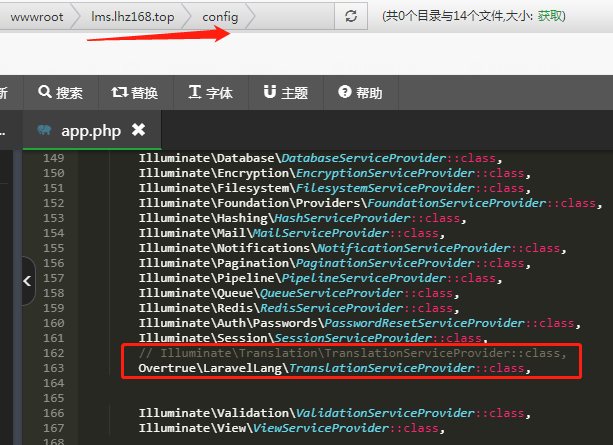Click the NotificationServiceProvider code line

(x=353, y=248)
